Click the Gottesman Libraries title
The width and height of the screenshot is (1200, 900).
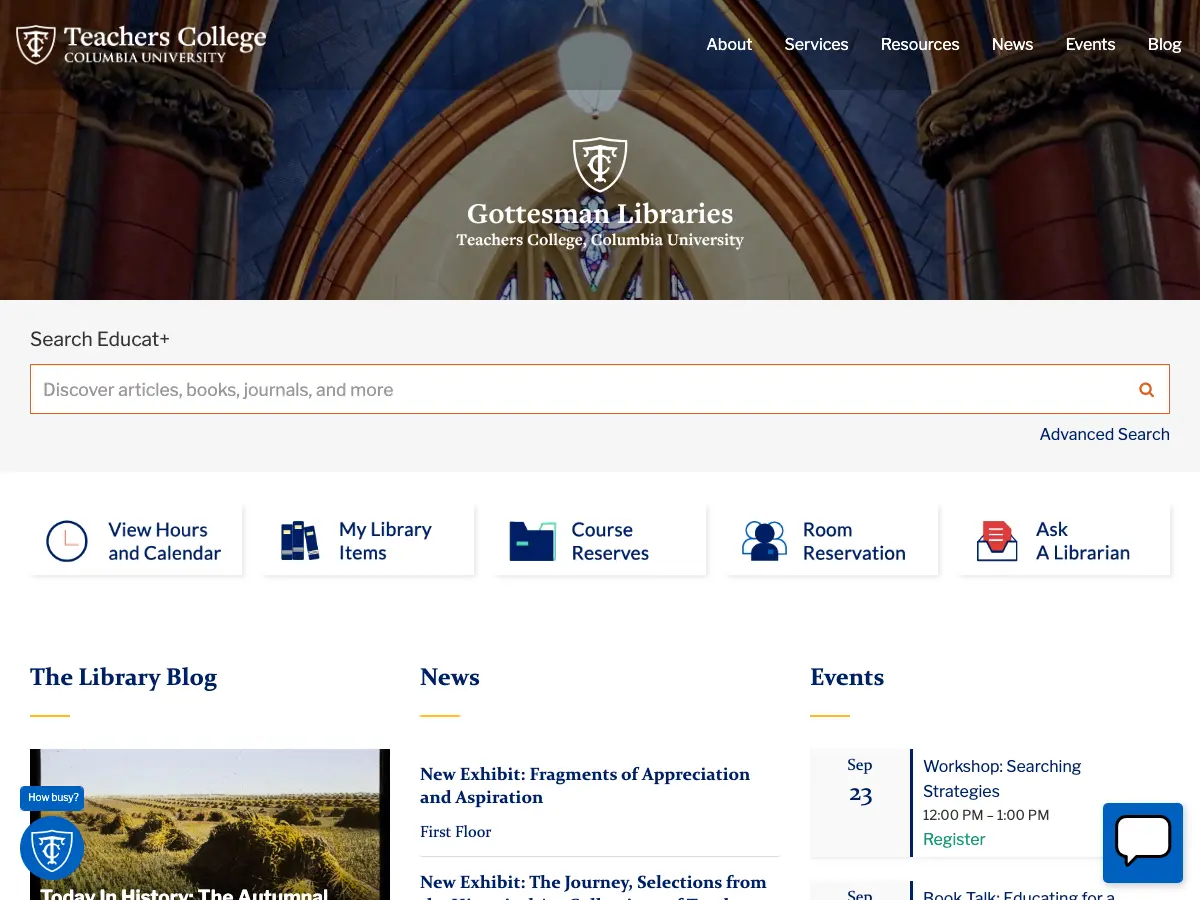point(600,214)
